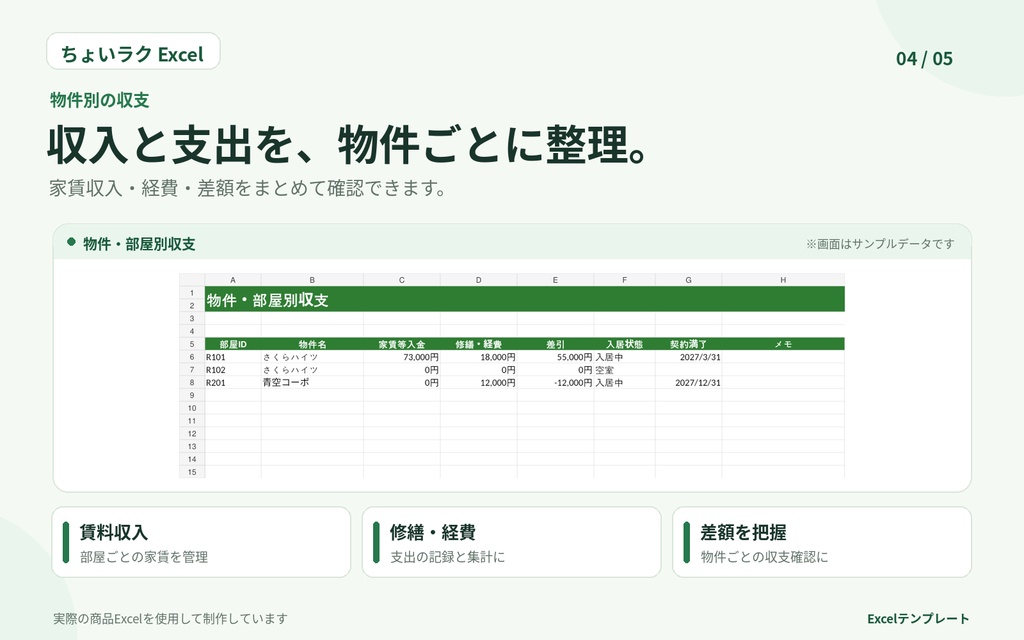Click the note ※画面はサンプルデータです

880,244
